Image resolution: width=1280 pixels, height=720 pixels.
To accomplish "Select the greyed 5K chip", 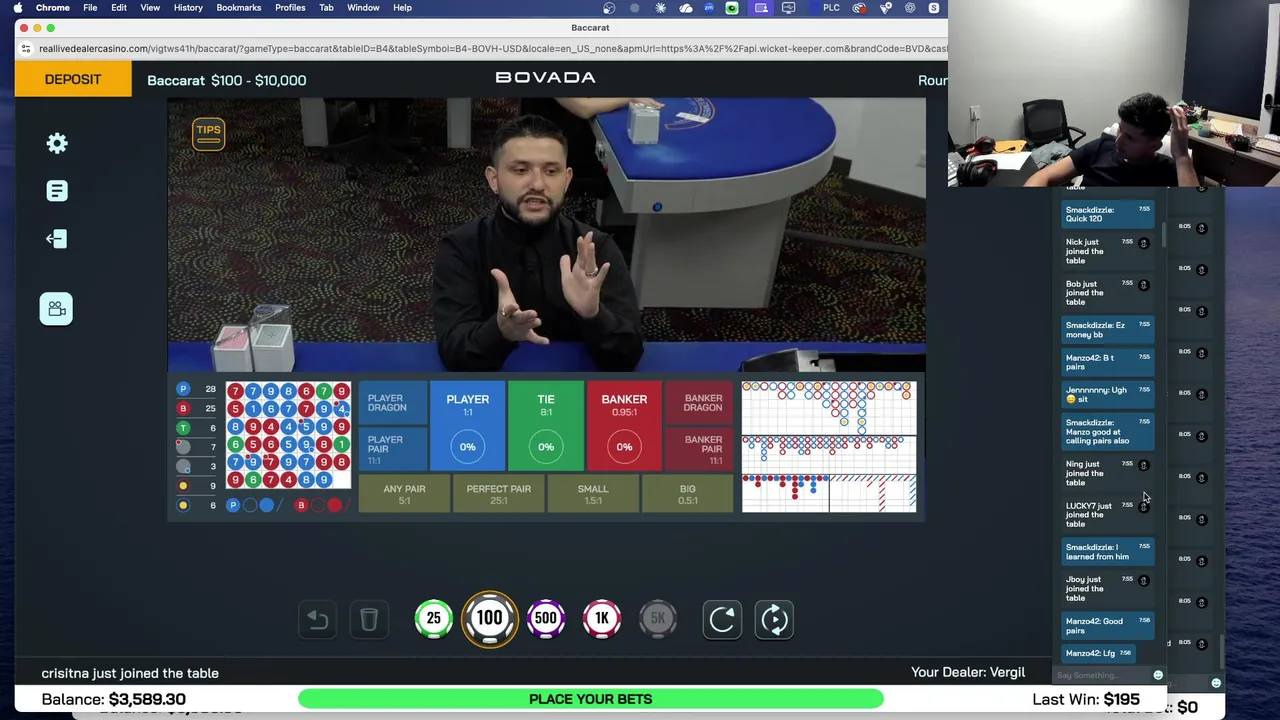I will tap(658, 619).
